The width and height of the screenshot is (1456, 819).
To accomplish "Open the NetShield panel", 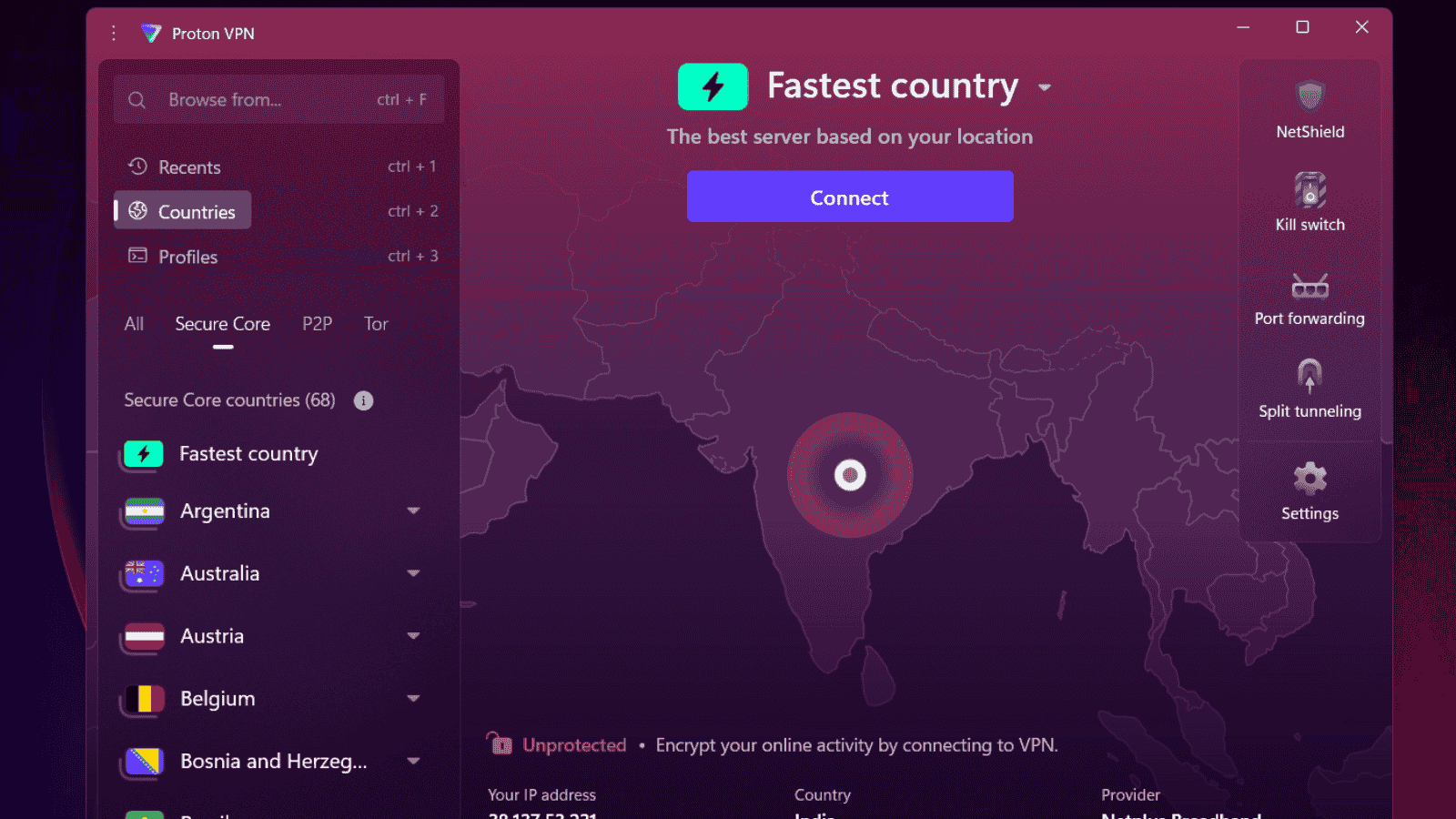I will (x=1309, y=109).
